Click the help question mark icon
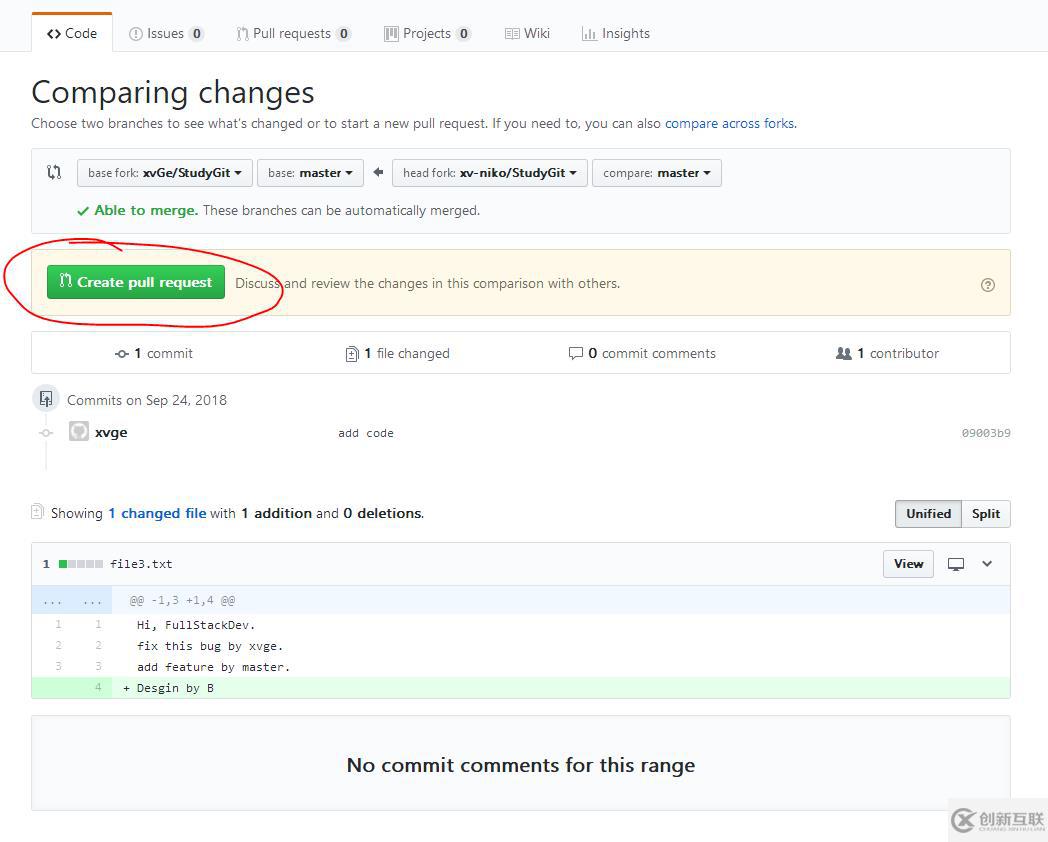 988,285
